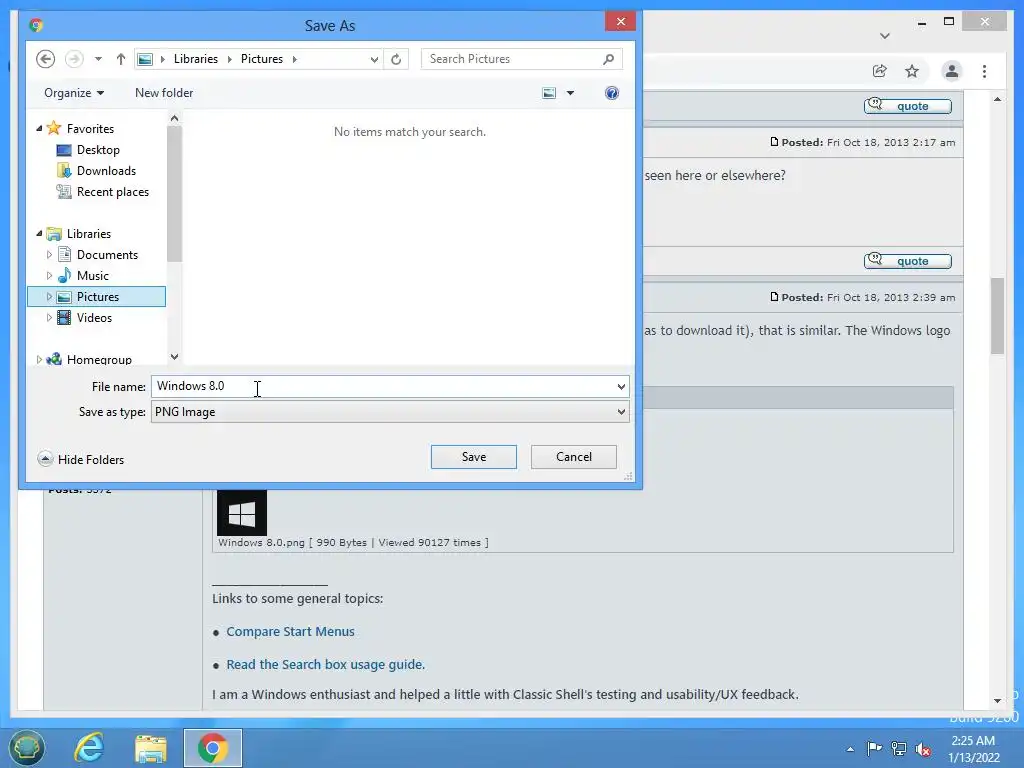Open the Compare Start Menus link
The height and width of the screenshot is (768, 1024).
291,632
